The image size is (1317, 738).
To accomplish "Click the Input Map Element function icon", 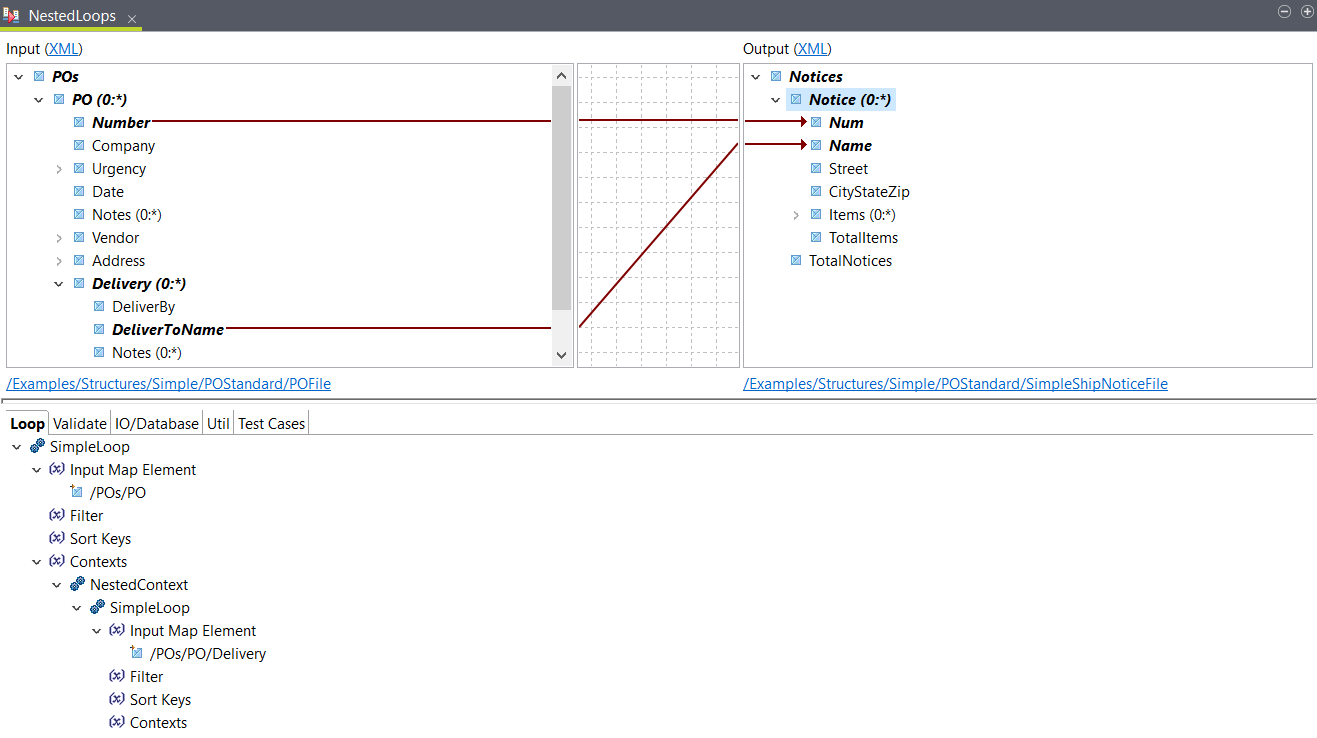I will click(x=57, y=469).
